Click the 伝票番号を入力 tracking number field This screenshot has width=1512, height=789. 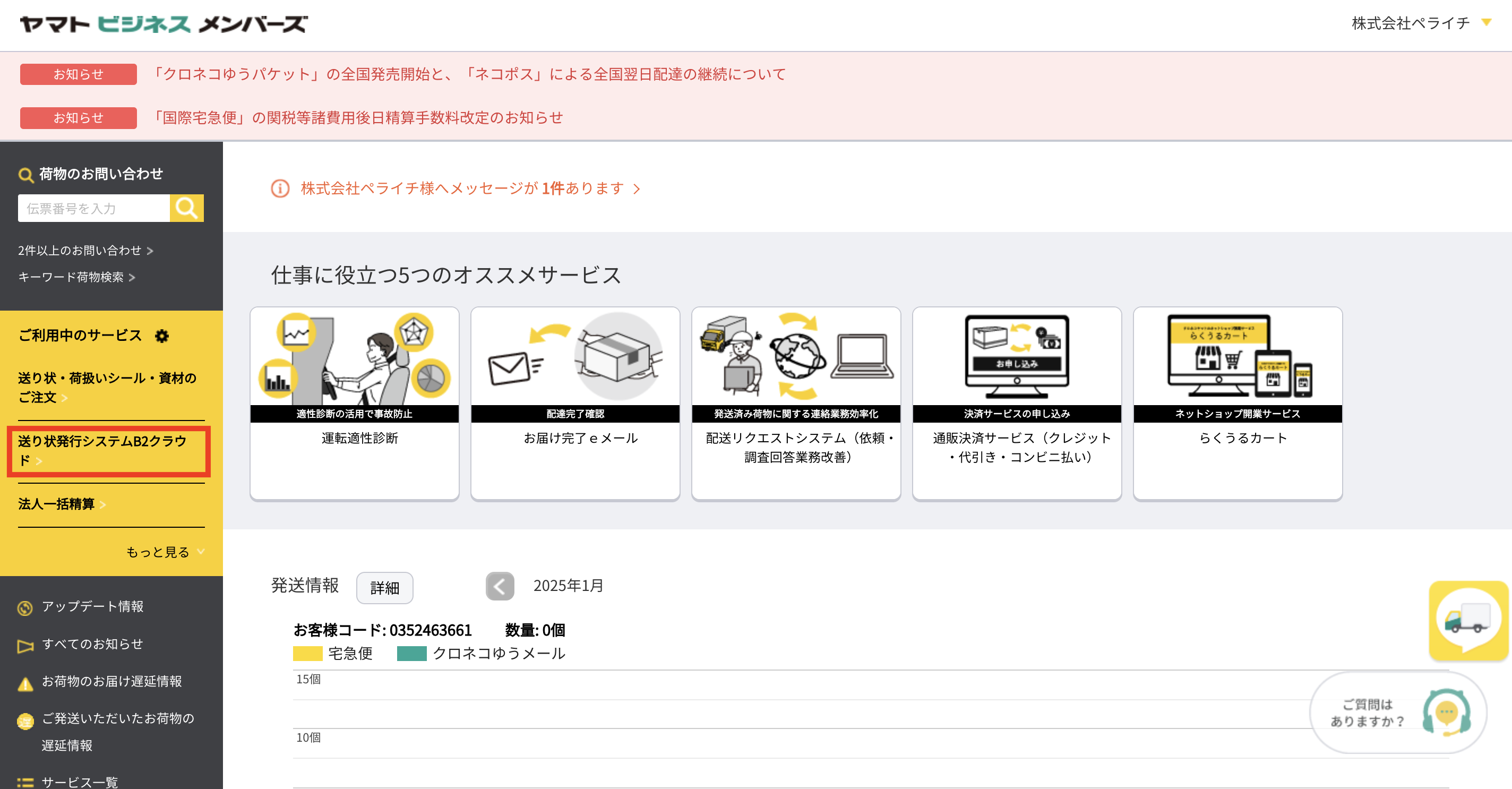pos(94,208)
